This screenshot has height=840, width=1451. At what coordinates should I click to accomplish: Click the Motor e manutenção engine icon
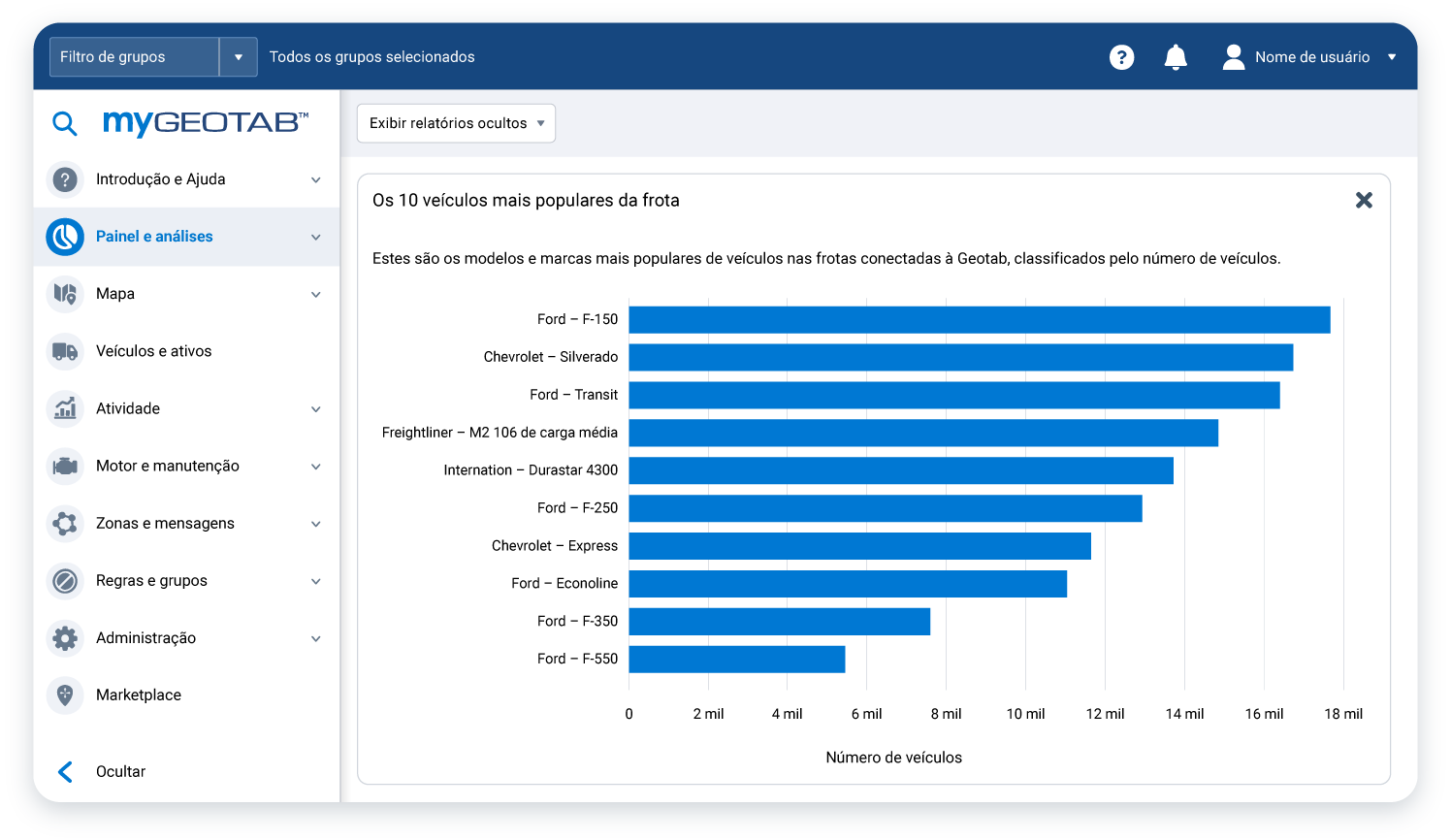pyautogui.click(x=65, y=466)
